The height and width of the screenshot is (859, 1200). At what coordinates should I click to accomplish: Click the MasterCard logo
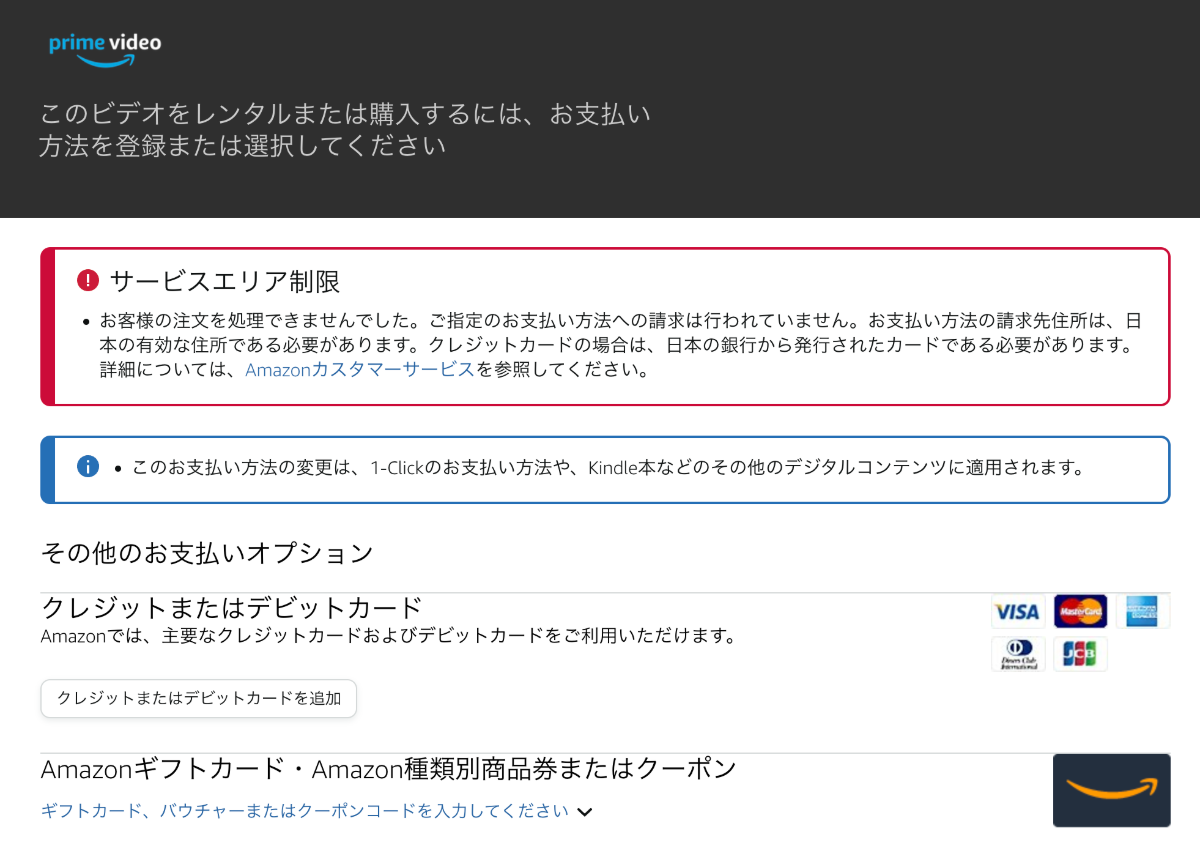coord(1080,611)
